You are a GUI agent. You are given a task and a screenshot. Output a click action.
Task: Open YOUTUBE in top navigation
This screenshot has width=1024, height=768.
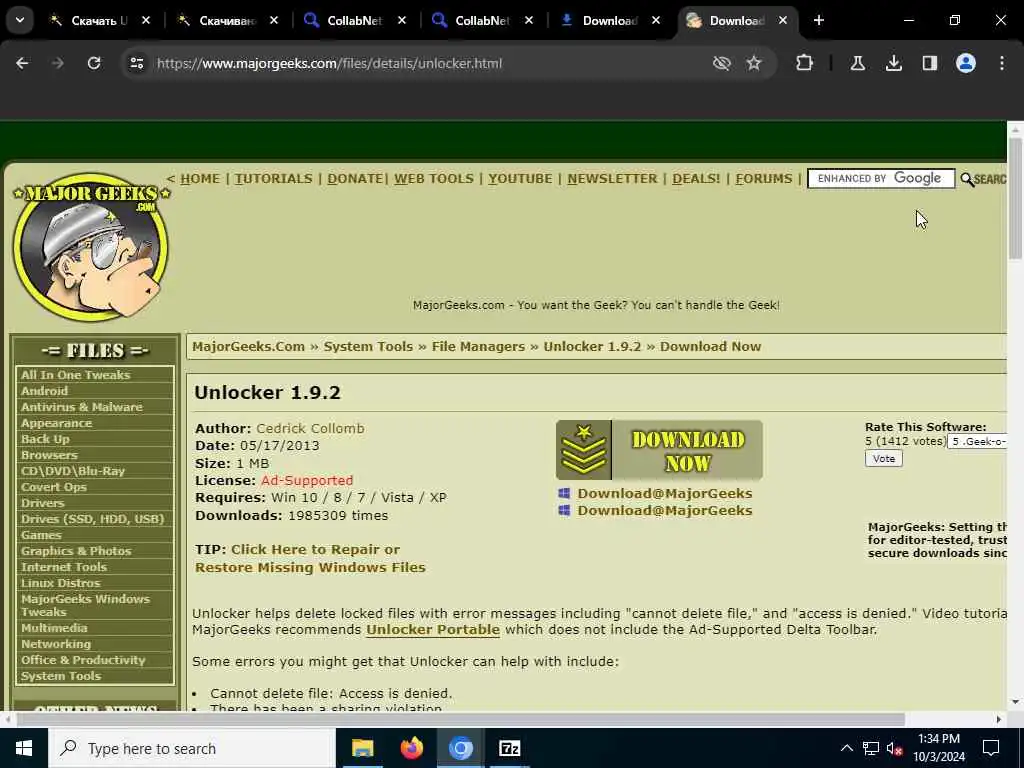[x=520, y=178]
